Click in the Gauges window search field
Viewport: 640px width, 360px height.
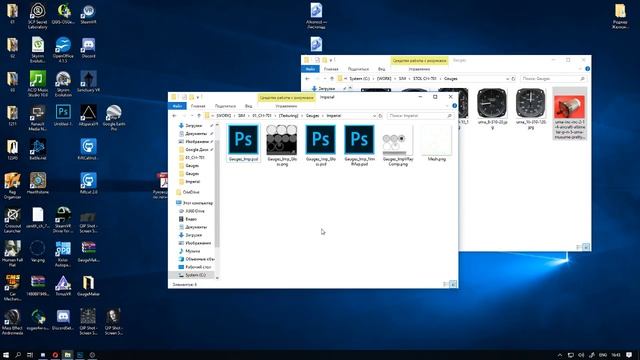553,79
